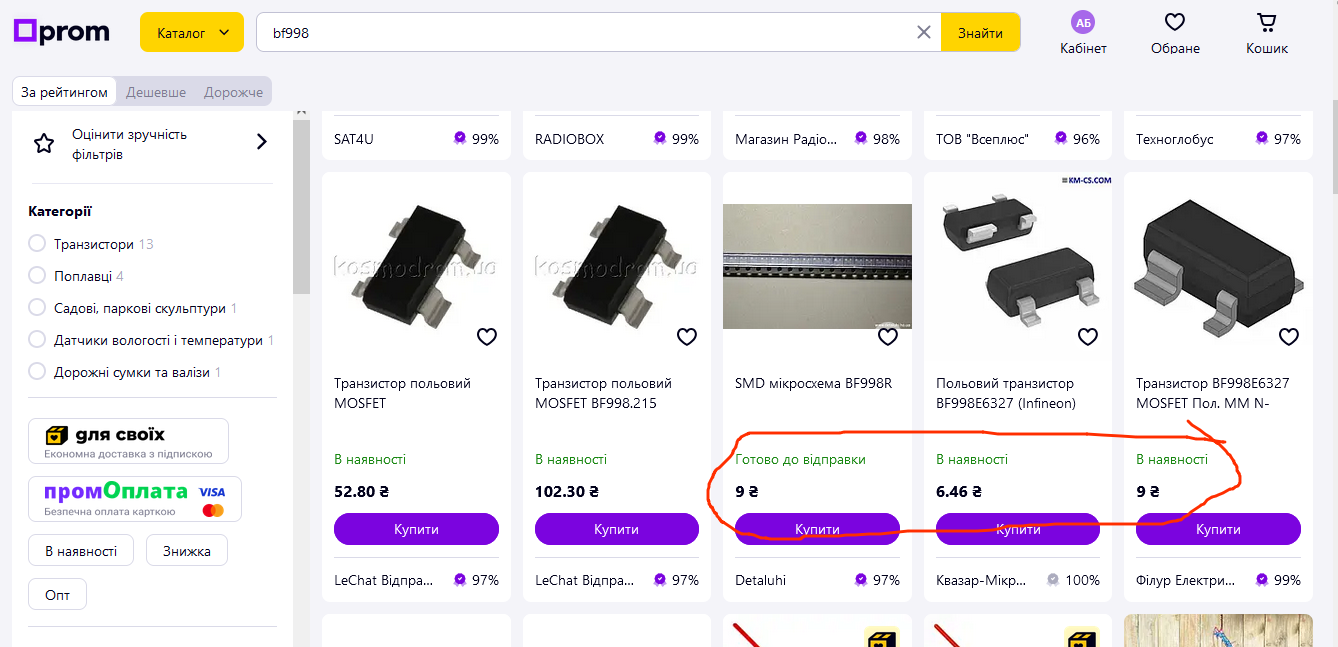This screenshot has width=1338, height=647.
Task: Choose Датчики вологості і температури category
Action: click(x=37, y=340)
